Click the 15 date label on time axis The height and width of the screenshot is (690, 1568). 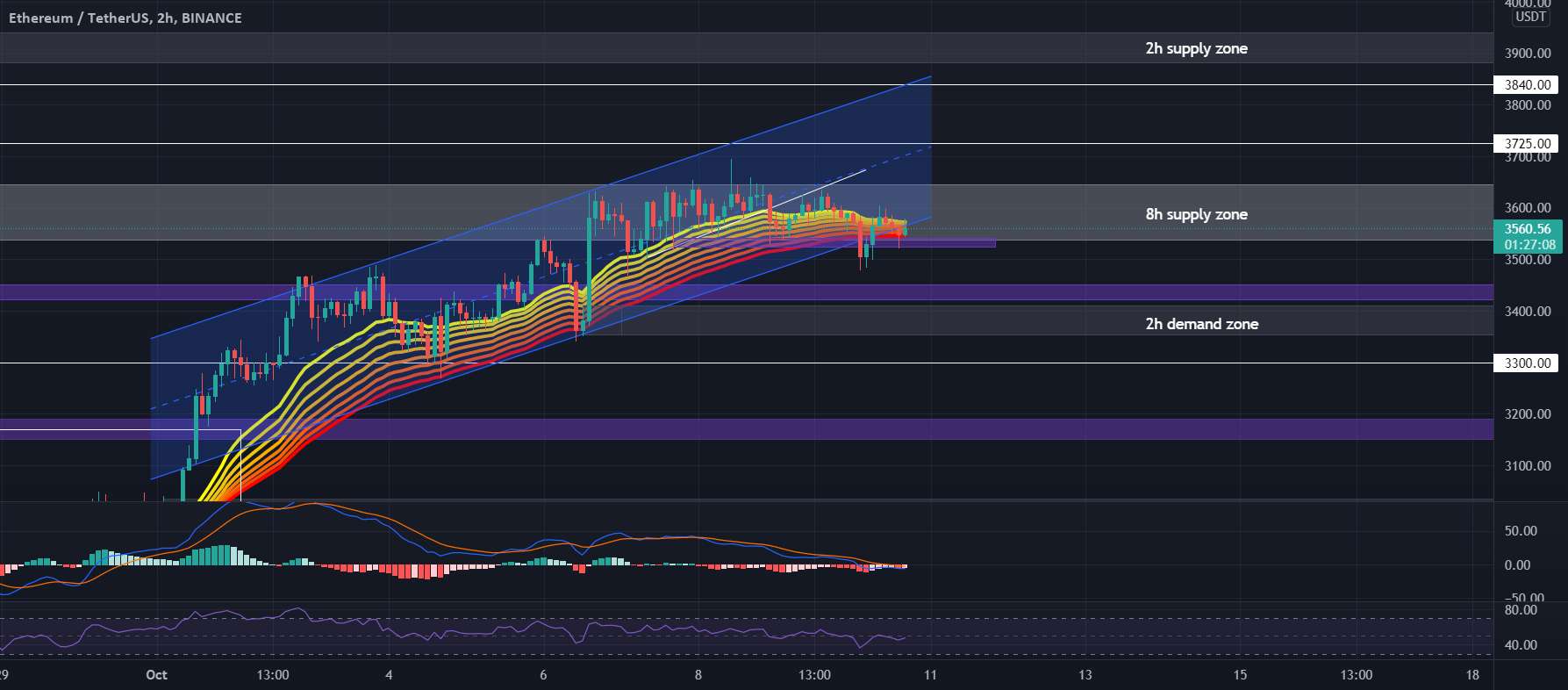tap(1240, 675)
